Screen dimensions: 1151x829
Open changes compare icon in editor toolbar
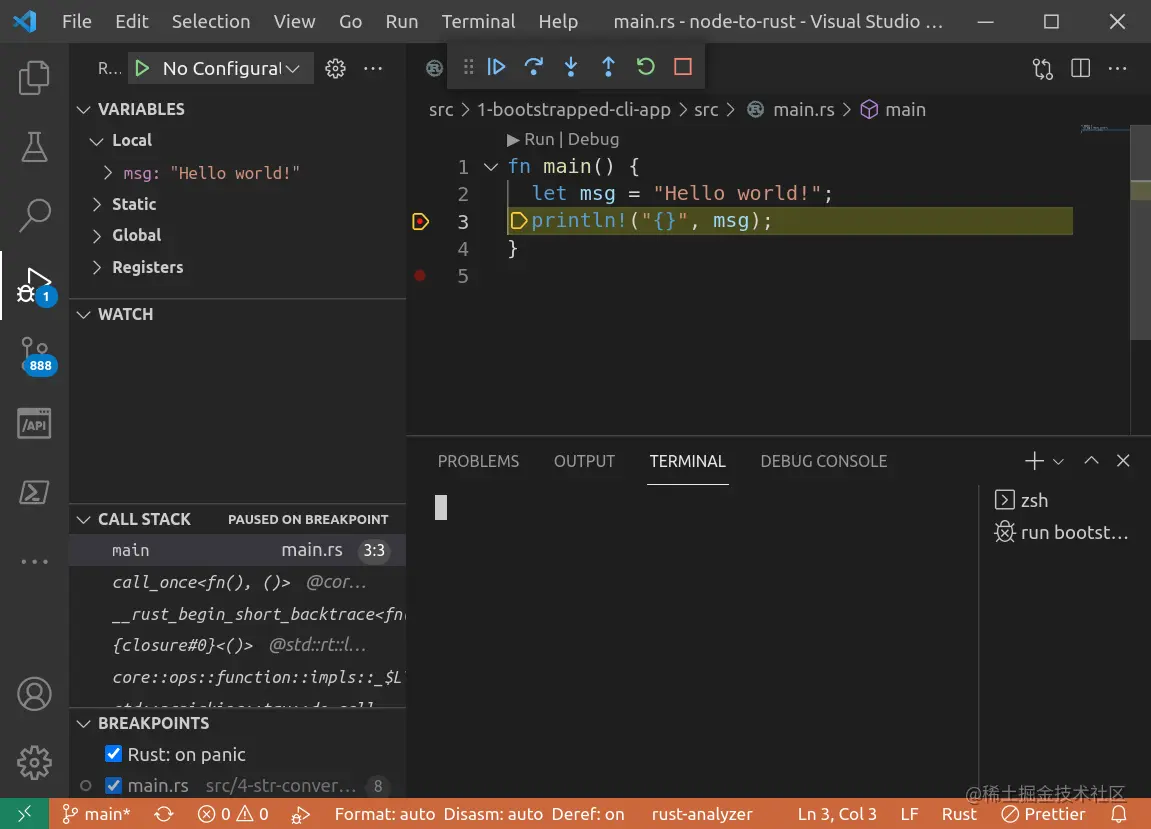[x=1043, y=68]
